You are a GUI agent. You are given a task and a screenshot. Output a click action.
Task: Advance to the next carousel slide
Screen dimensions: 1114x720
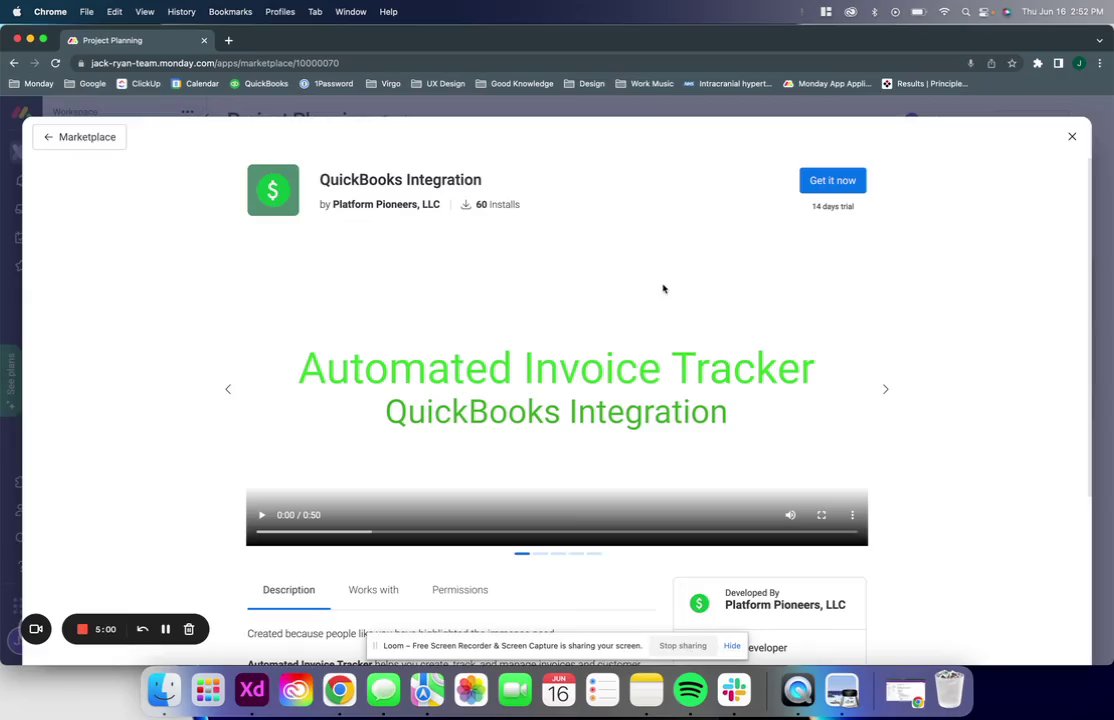(x=885, y=389)
